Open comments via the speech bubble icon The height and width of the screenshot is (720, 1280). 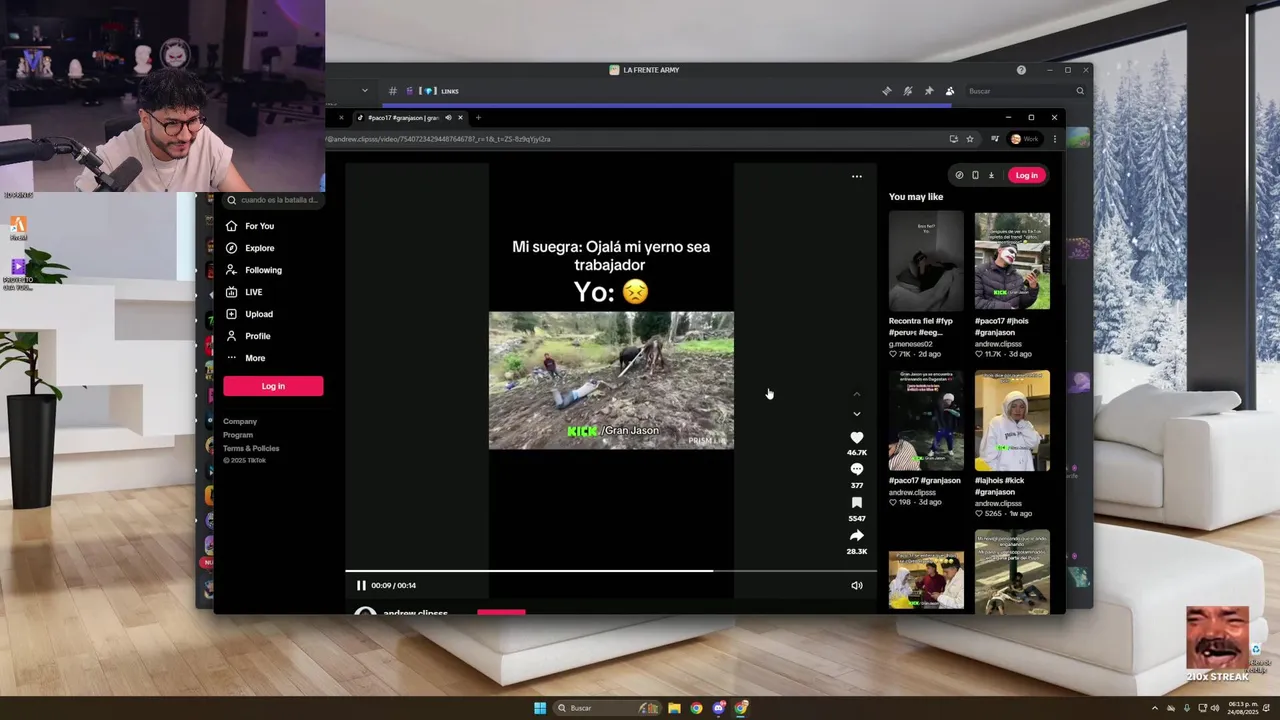pyautogui.click(x=856, y=469)
